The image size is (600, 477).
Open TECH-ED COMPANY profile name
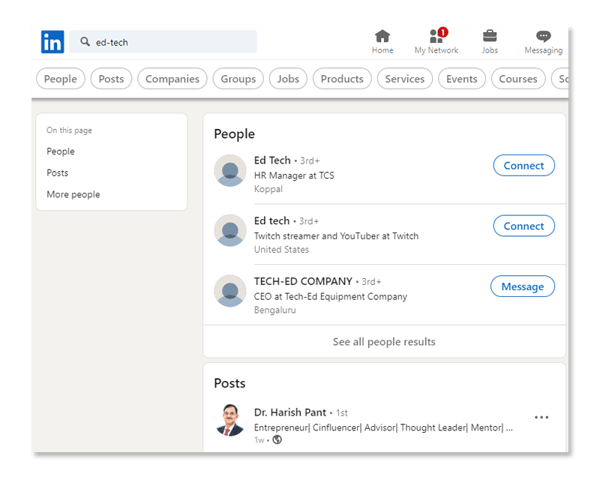click(303, 281)
